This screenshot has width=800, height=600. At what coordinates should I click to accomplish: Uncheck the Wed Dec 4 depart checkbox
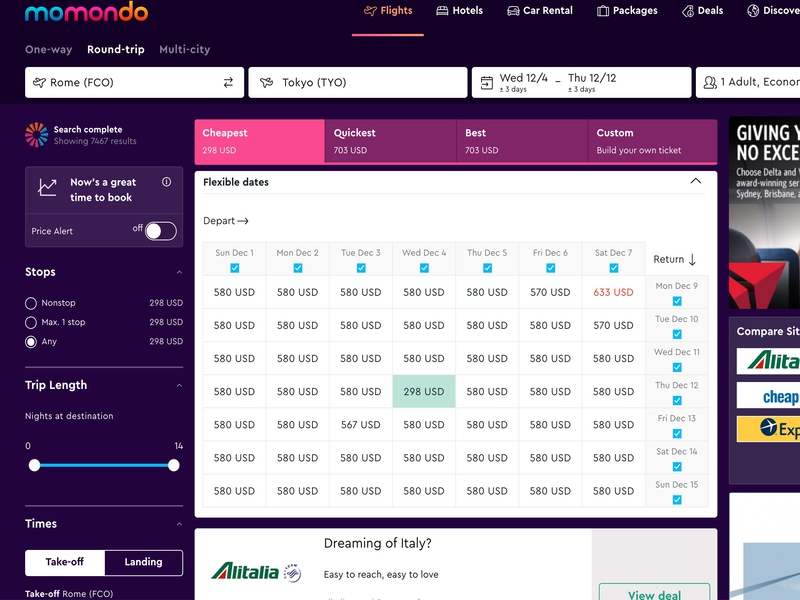pyautogui.click(x=424, y=268)
